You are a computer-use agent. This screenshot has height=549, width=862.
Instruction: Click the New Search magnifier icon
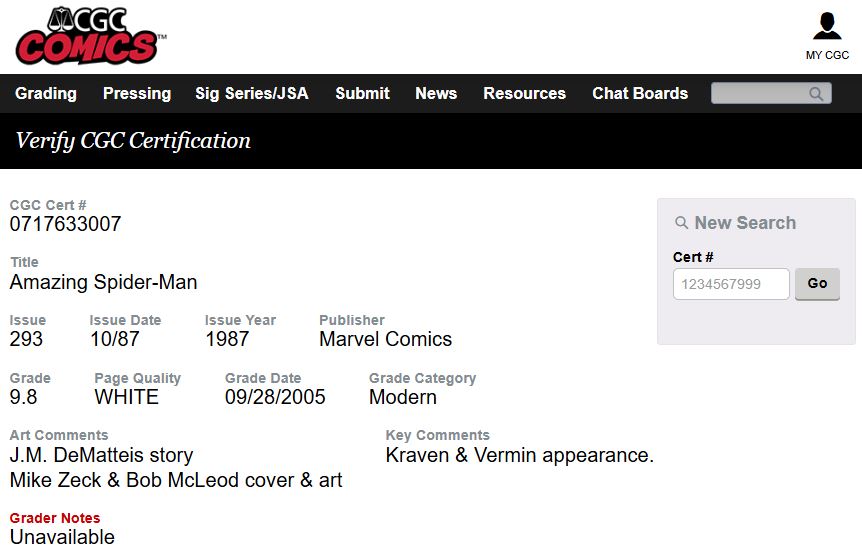[x=682, y=223]
